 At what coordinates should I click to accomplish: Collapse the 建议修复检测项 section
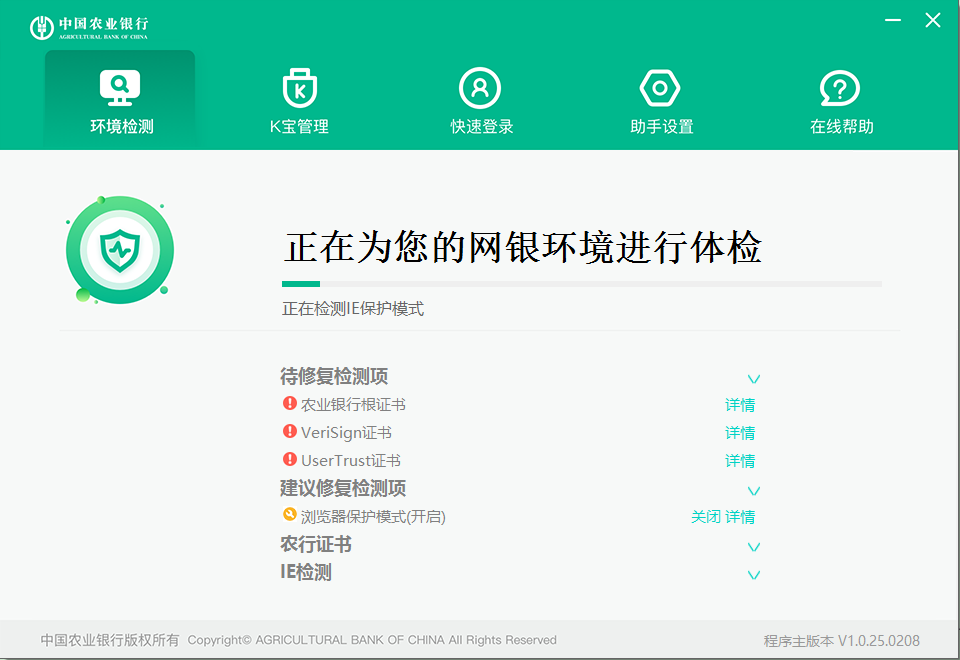[x=753, y=490]
